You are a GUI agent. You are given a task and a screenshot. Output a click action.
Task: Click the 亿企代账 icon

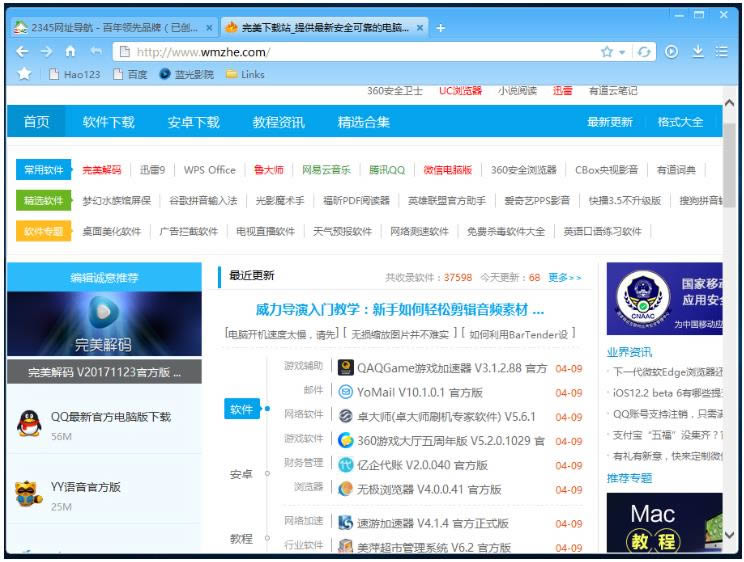(346, 465)
